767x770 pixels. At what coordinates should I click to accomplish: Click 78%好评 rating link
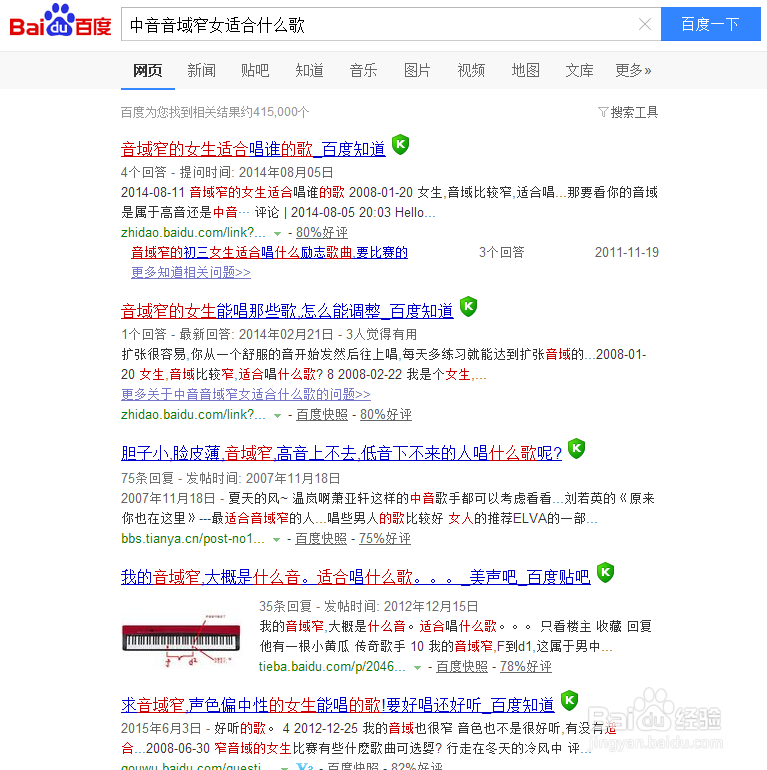pos(526,666)
